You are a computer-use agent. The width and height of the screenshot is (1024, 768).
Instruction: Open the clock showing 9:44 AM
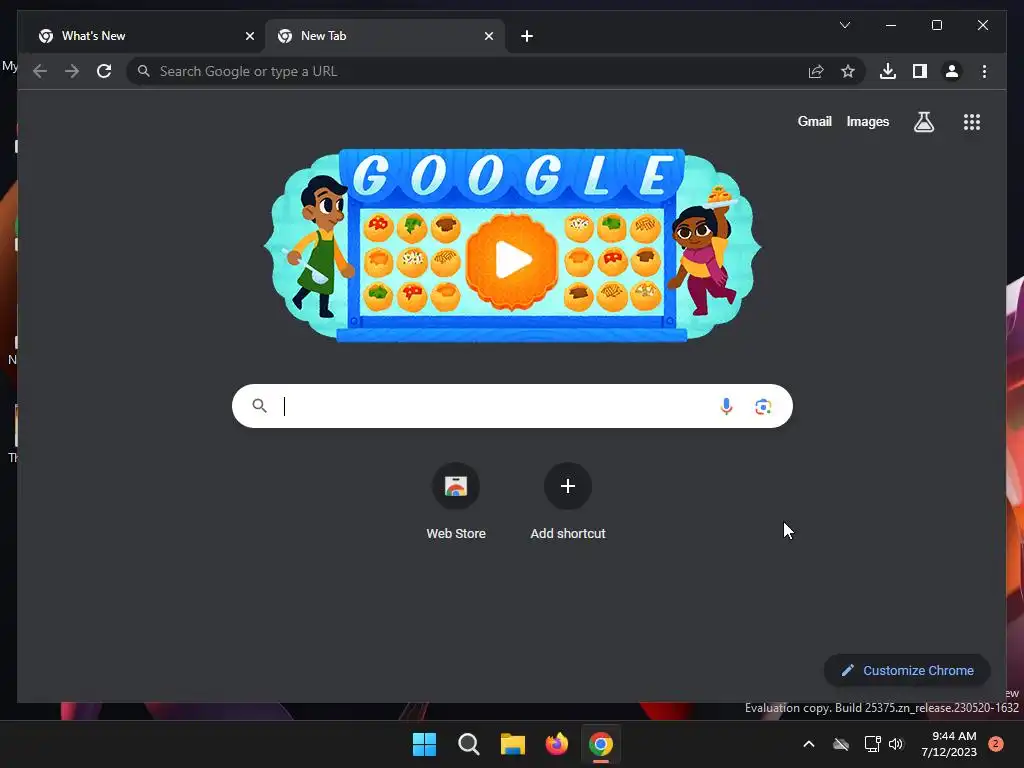[x=949, y=744]
